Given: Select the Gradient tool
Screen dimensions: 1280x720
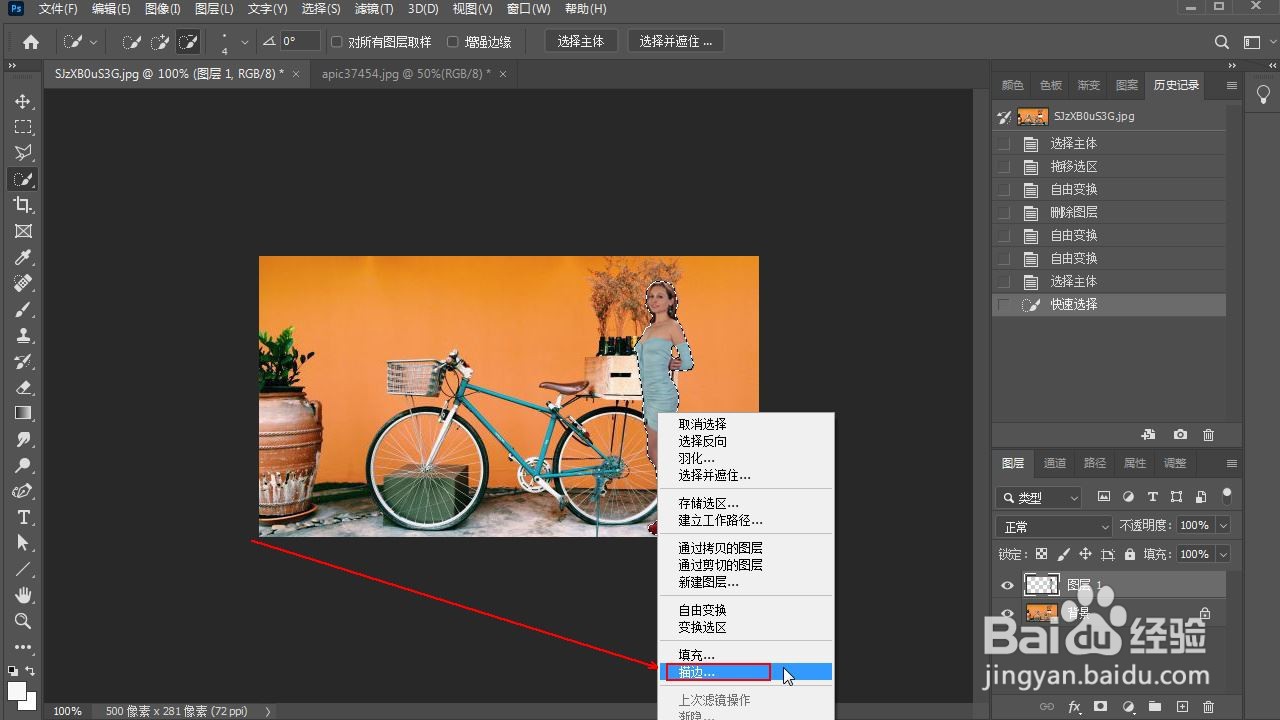Looking at the screenshot, I should (23, 414).
